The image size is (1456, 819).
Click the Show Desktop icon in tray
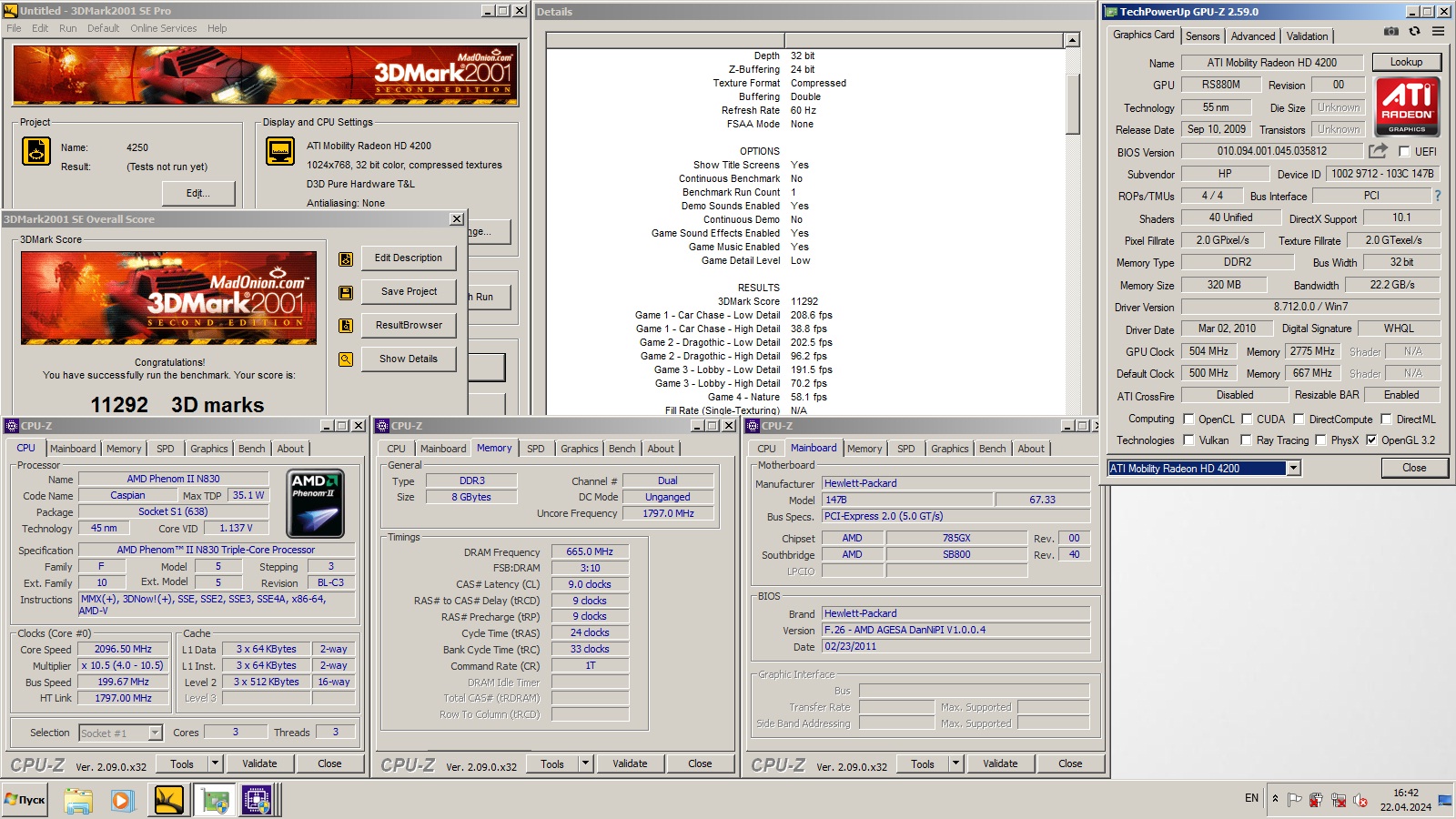(x=1444, y=800)
